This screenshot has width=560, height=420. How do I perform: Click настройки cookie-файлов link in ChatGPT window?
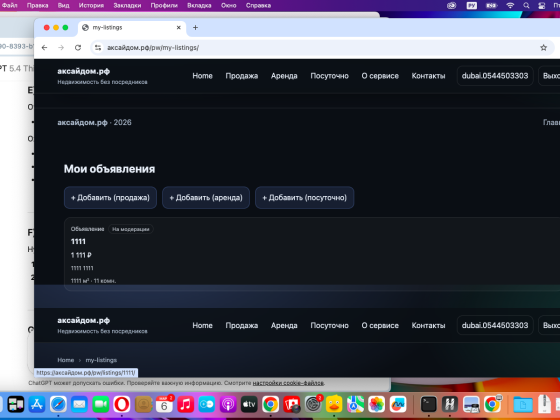coord(288,383)
